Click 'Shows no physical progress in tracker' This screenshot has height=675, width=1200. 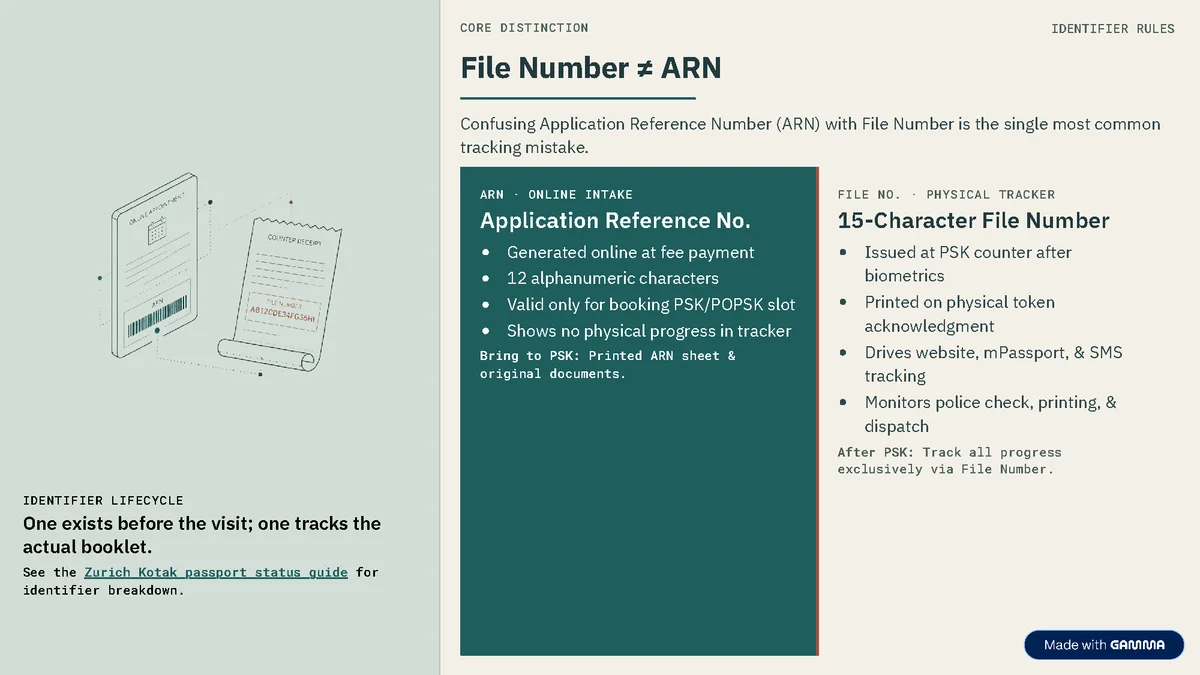[x=649, y=331]
